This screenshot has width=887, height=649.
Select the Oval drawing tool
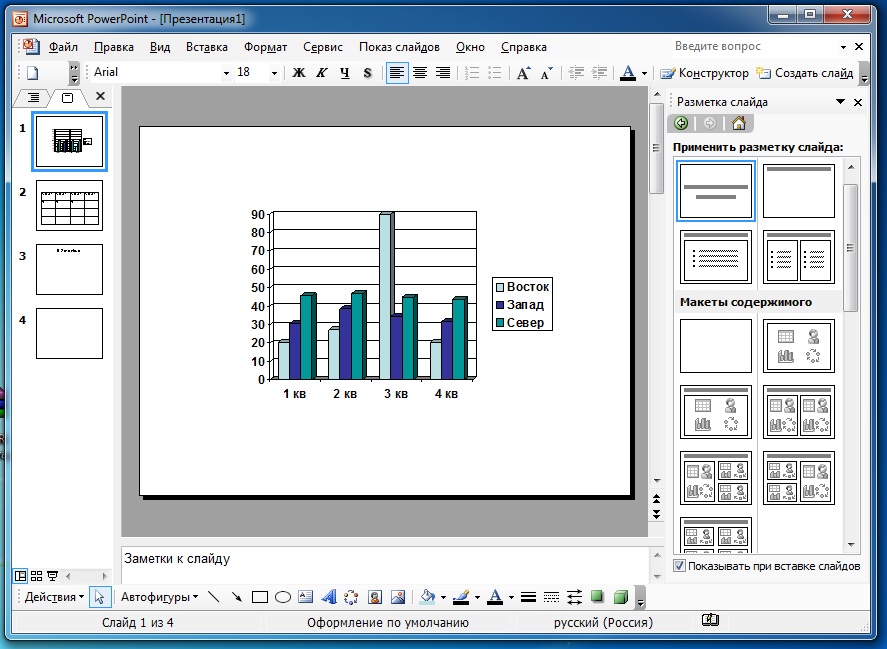[x=283, y=597]
